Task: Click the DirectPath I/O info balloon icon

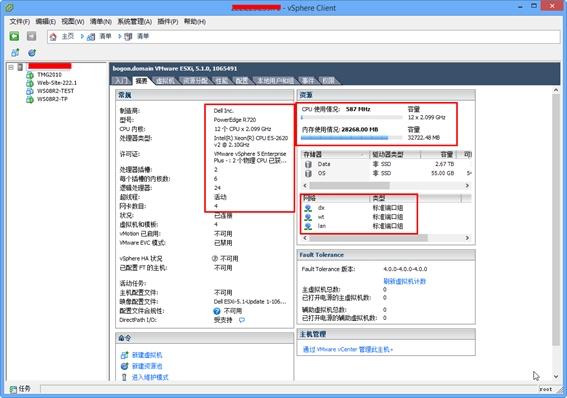Action: tap(242, 320)
